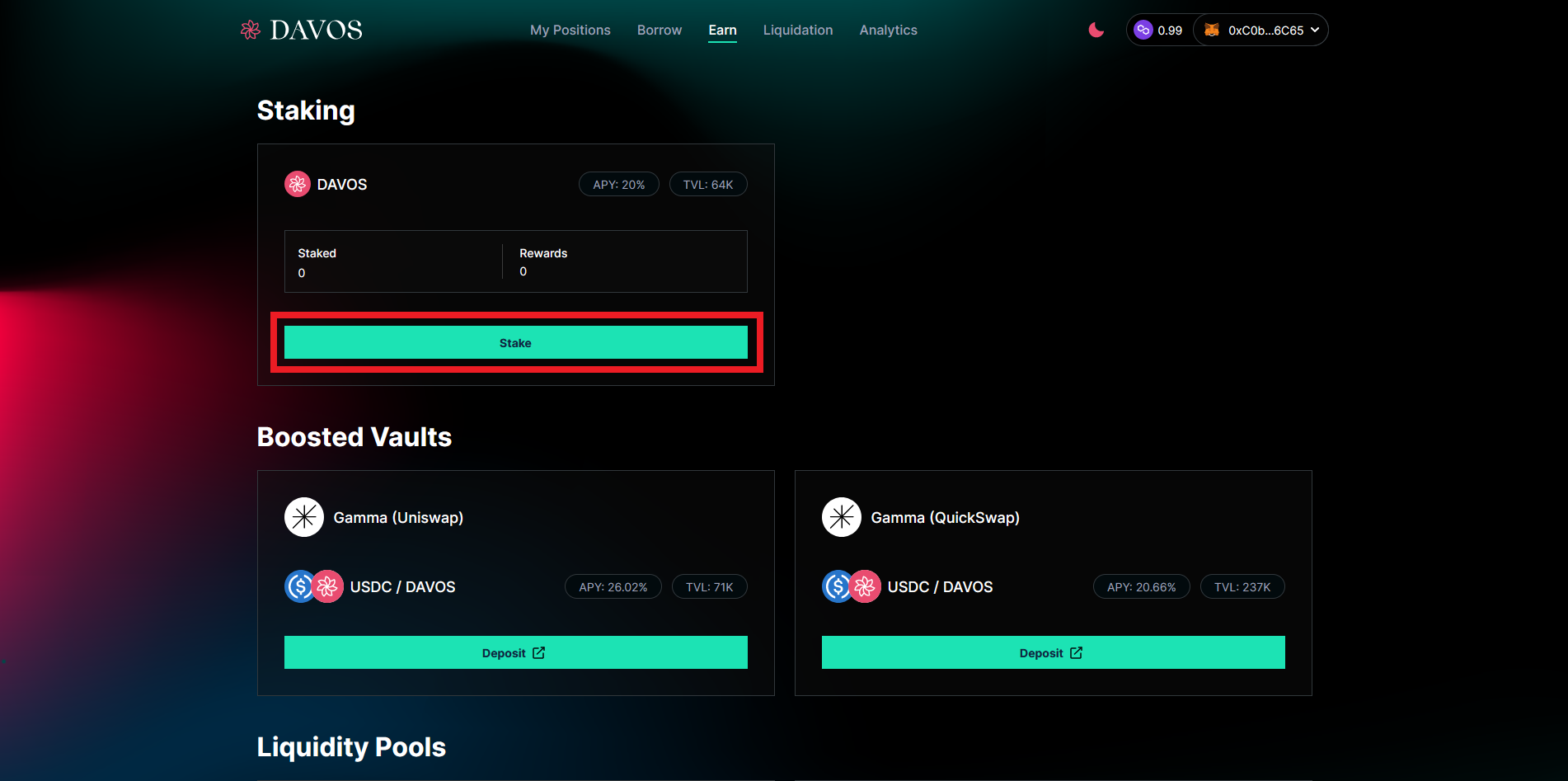The image size is (1568, 781).
Task: Click the MetaMask fox wallet icon
Action: click(x=1211, y=31)
